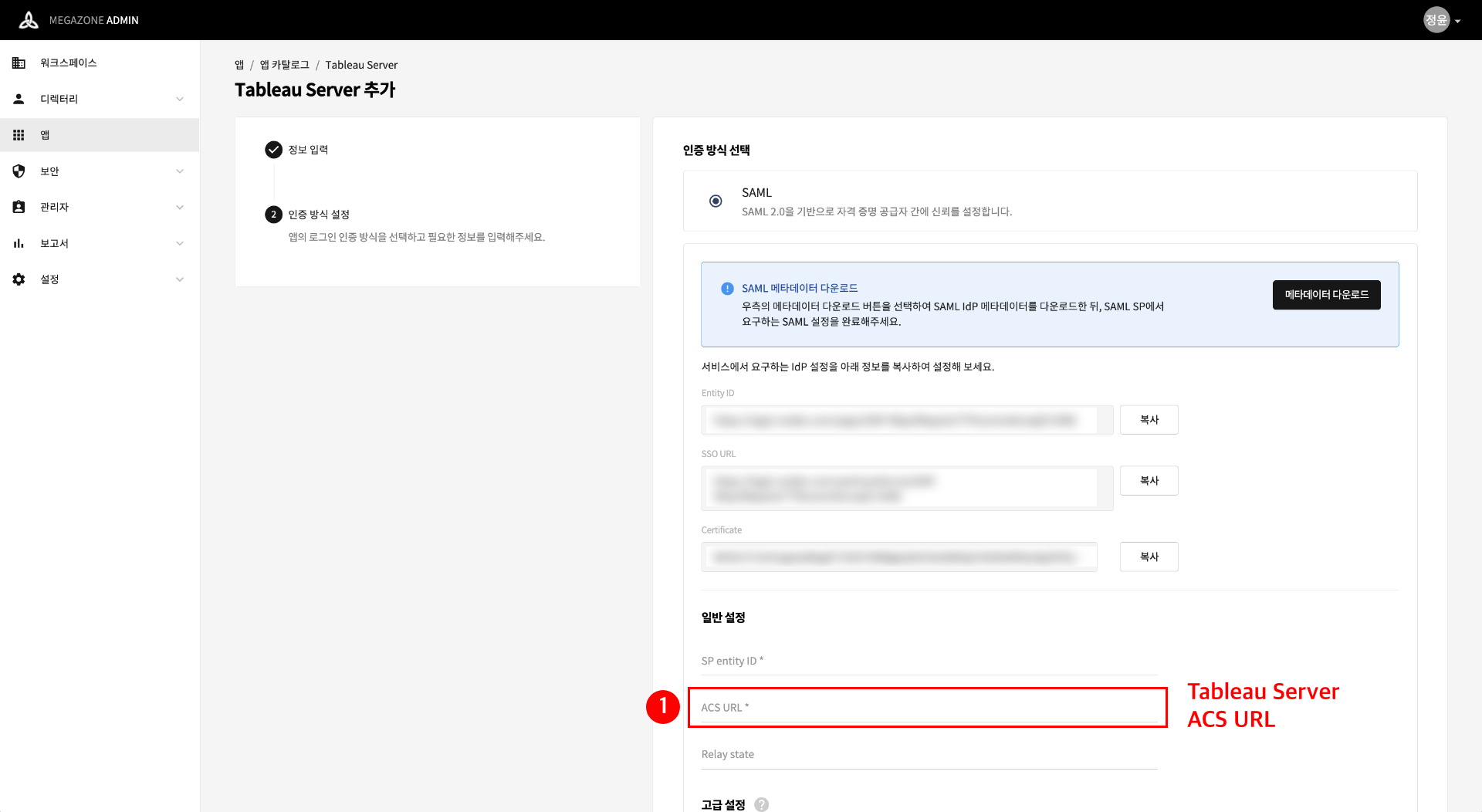Click the Entity ID value field

[x=907, y=420]
